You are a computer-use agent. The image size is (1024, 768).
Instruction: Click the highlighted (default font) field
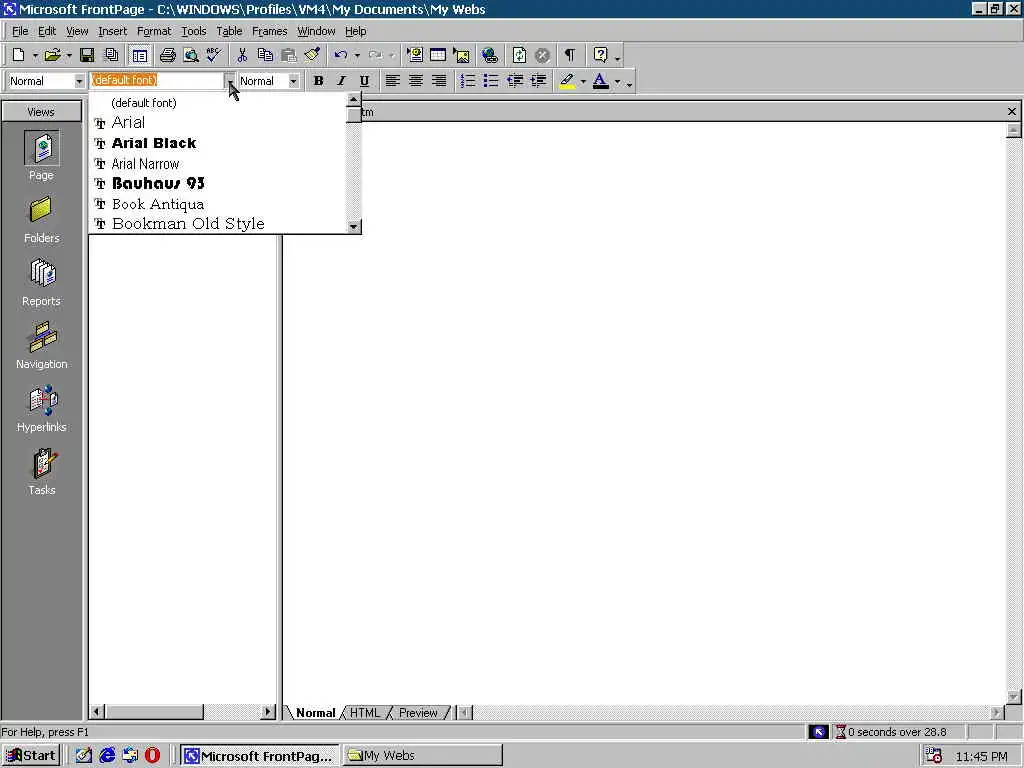[x=156, y=80]
